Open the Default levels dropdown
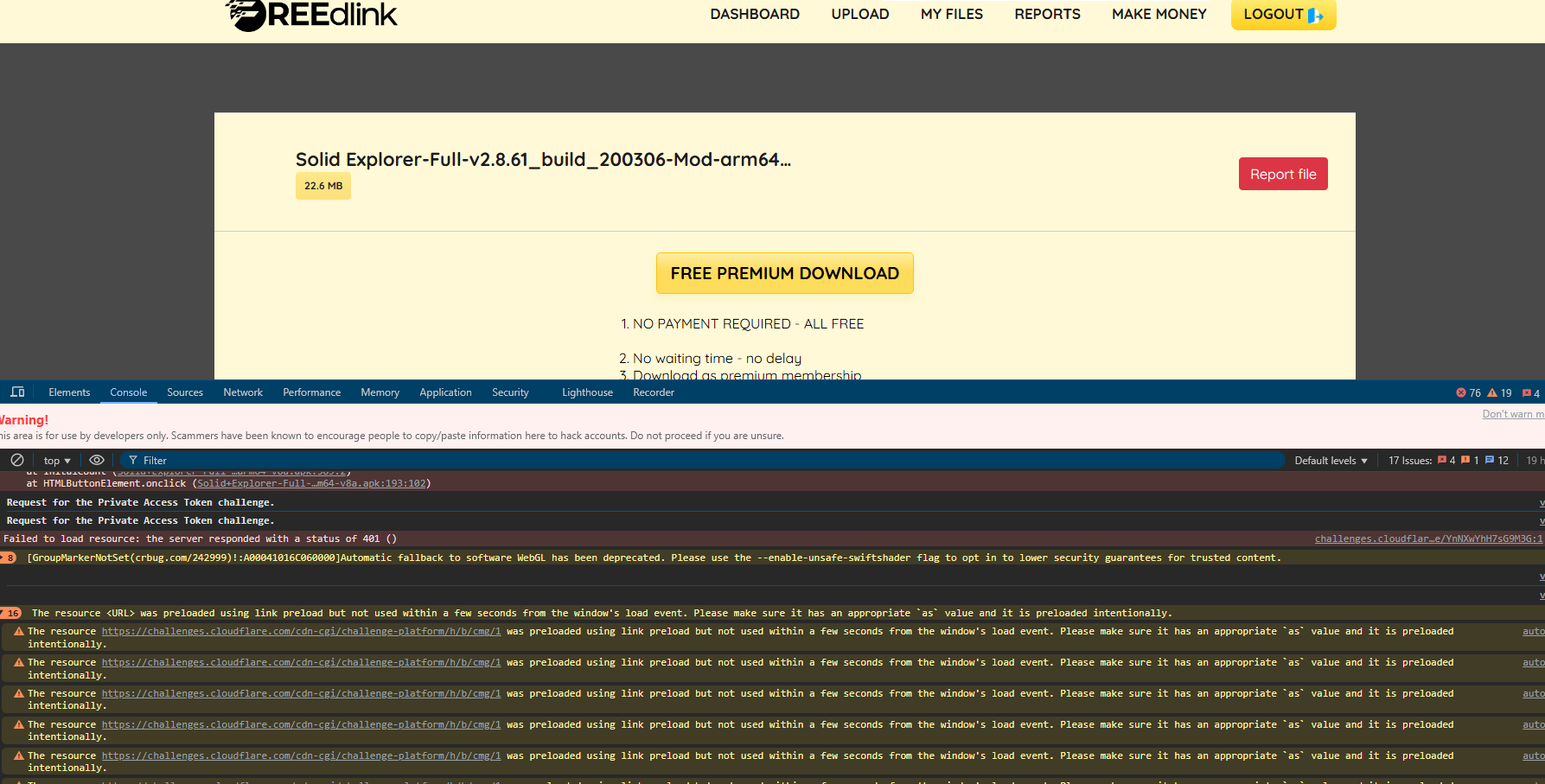The width and height of the screenshot is (1545, 784). coord(1331,461)
